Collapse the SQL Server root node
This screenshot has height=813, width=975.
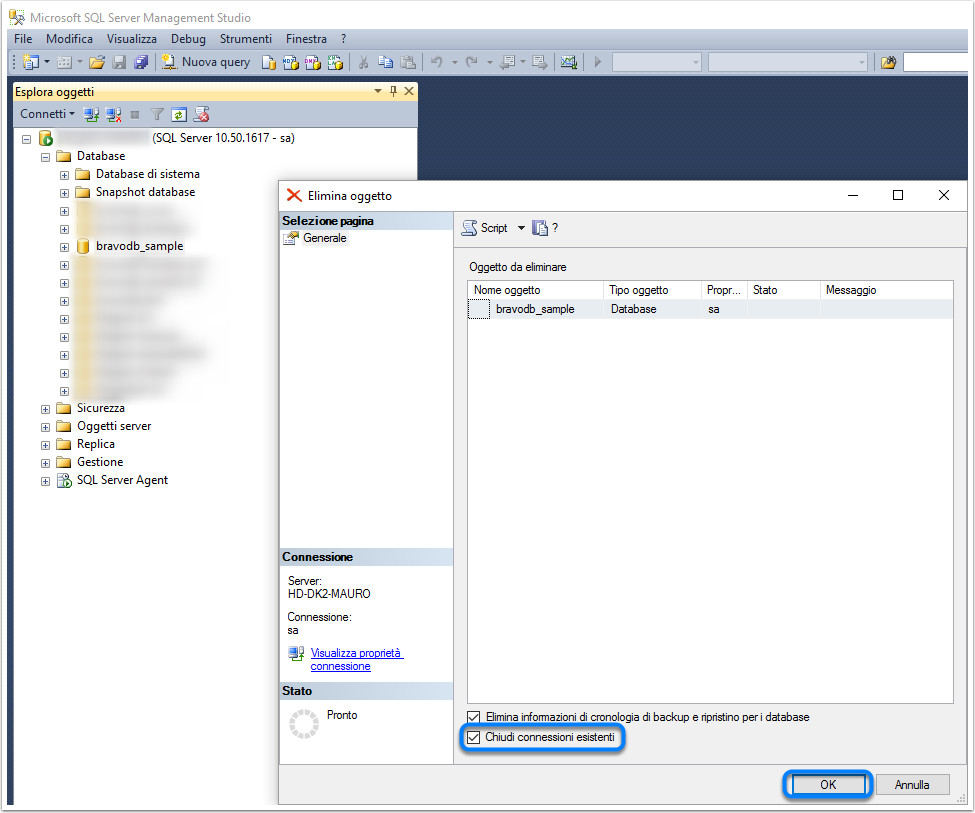(26, 139)
